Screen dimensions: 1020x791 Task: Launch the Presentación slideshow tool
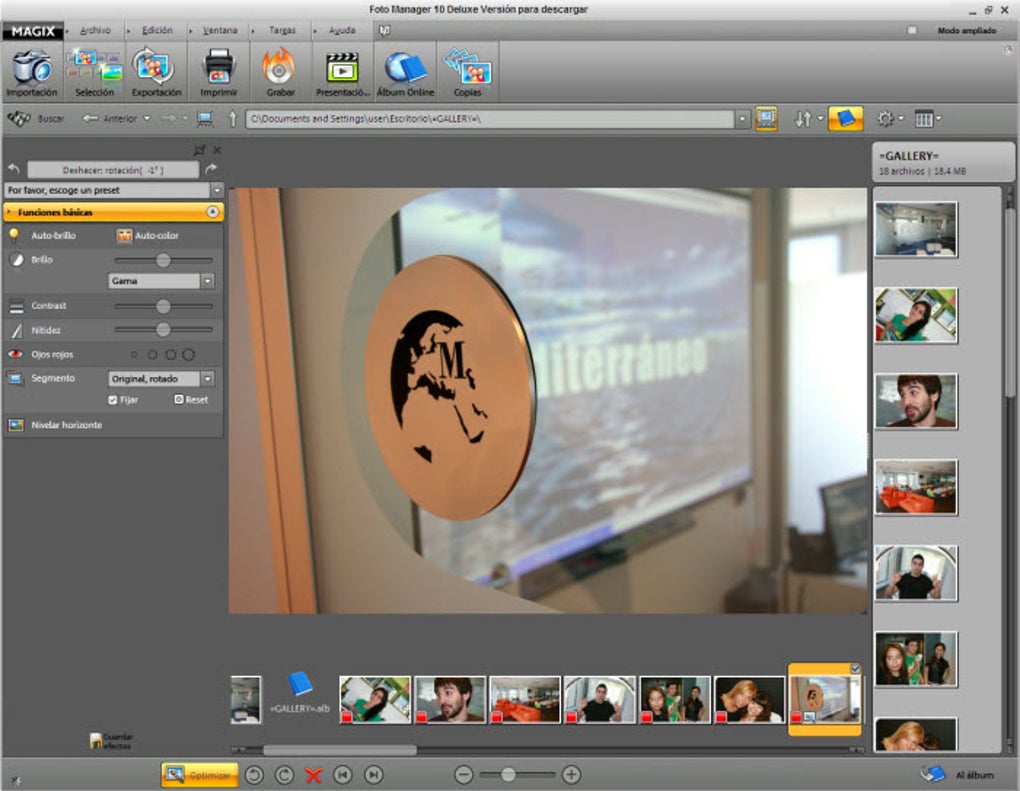tap(343, 72)
